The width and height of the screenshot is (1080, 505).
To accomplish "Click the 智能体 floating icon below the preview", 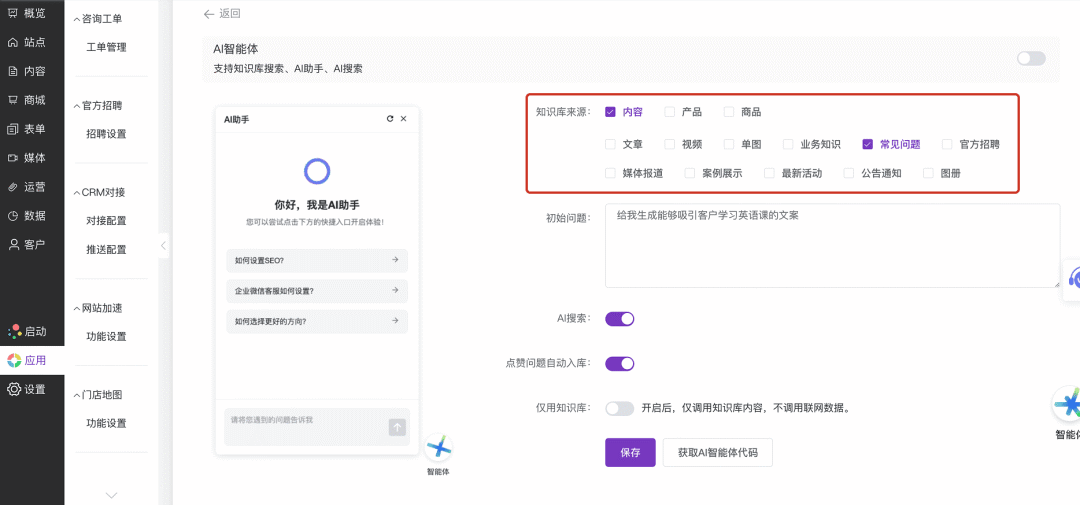I will [x=438, y=448].
